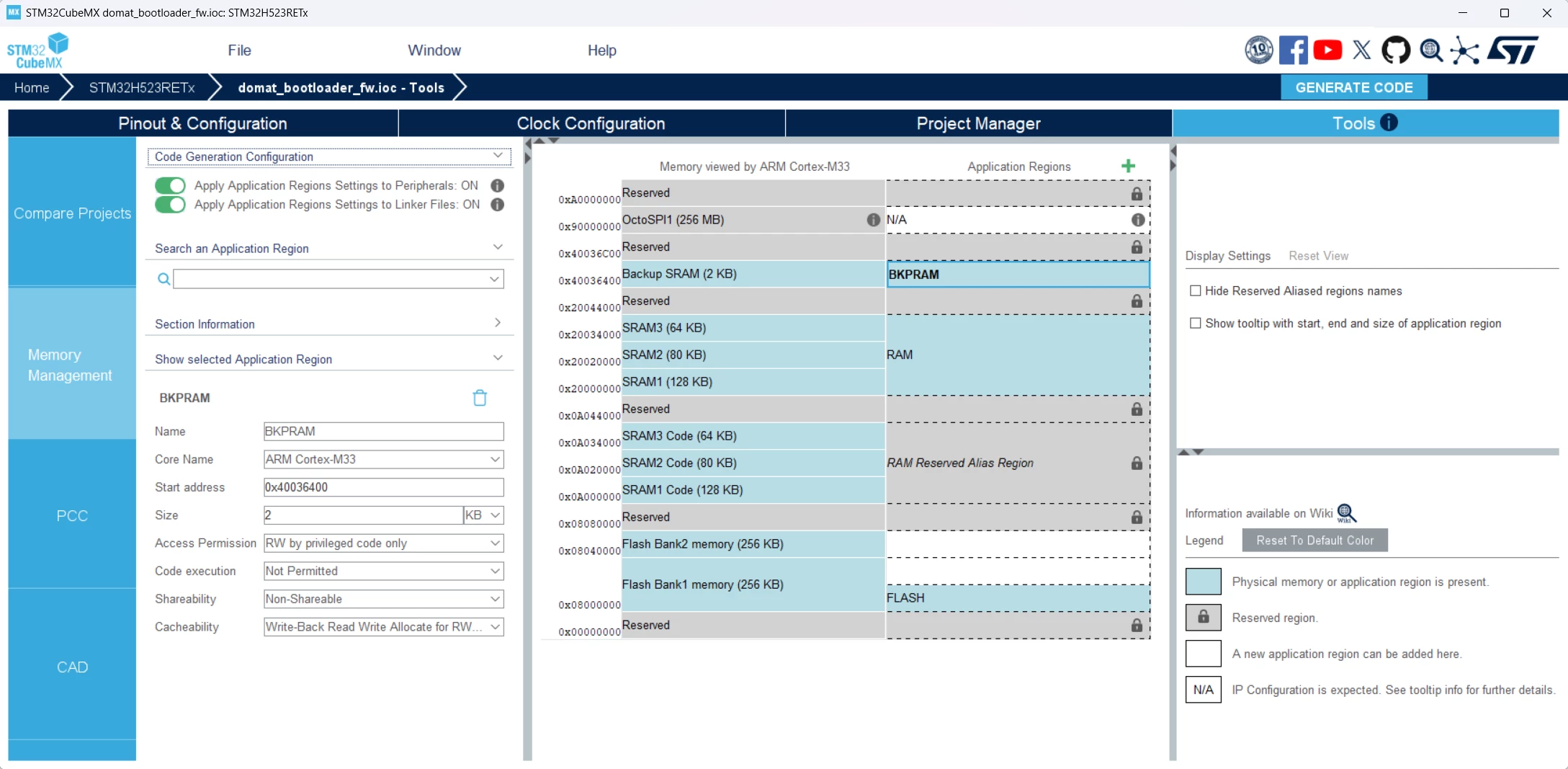Click the GENERATE CODE button

point(1354,87)
